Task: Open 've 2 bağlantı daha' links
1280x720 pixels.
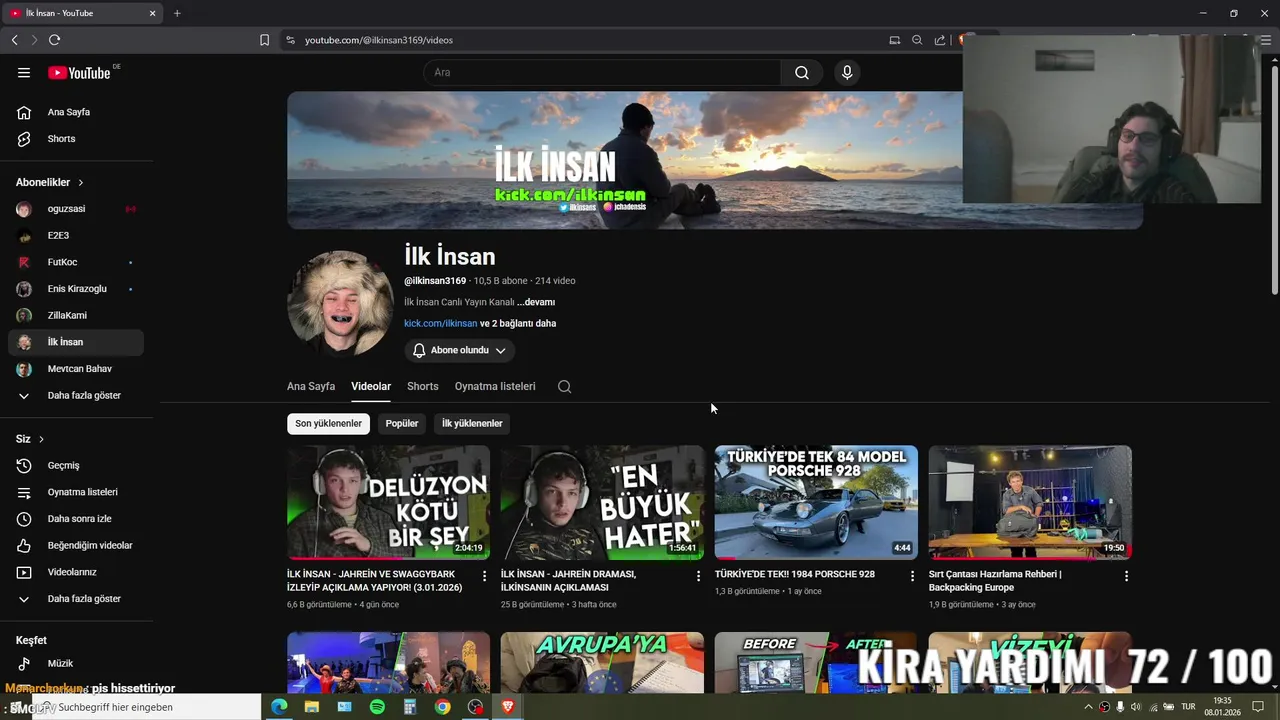Action: (x=518, y=323)
